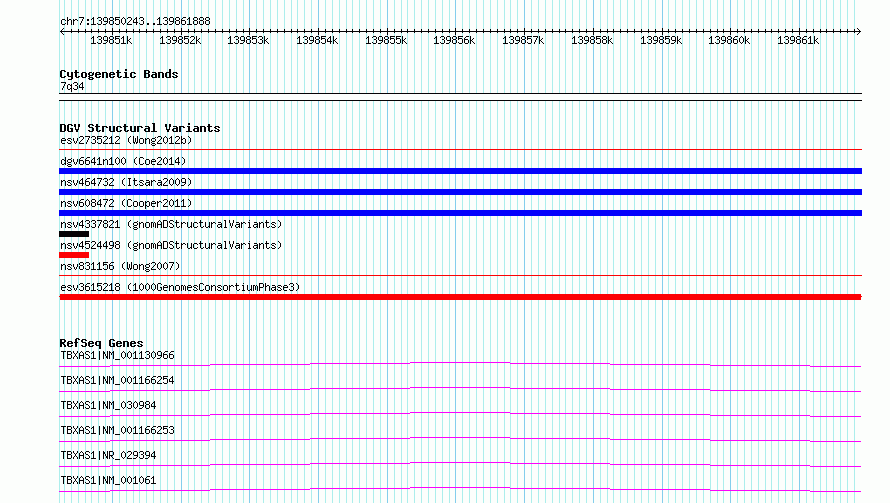Open variant nsv4524498 gnomAD label
890x503 pixels.
point(171,245)
